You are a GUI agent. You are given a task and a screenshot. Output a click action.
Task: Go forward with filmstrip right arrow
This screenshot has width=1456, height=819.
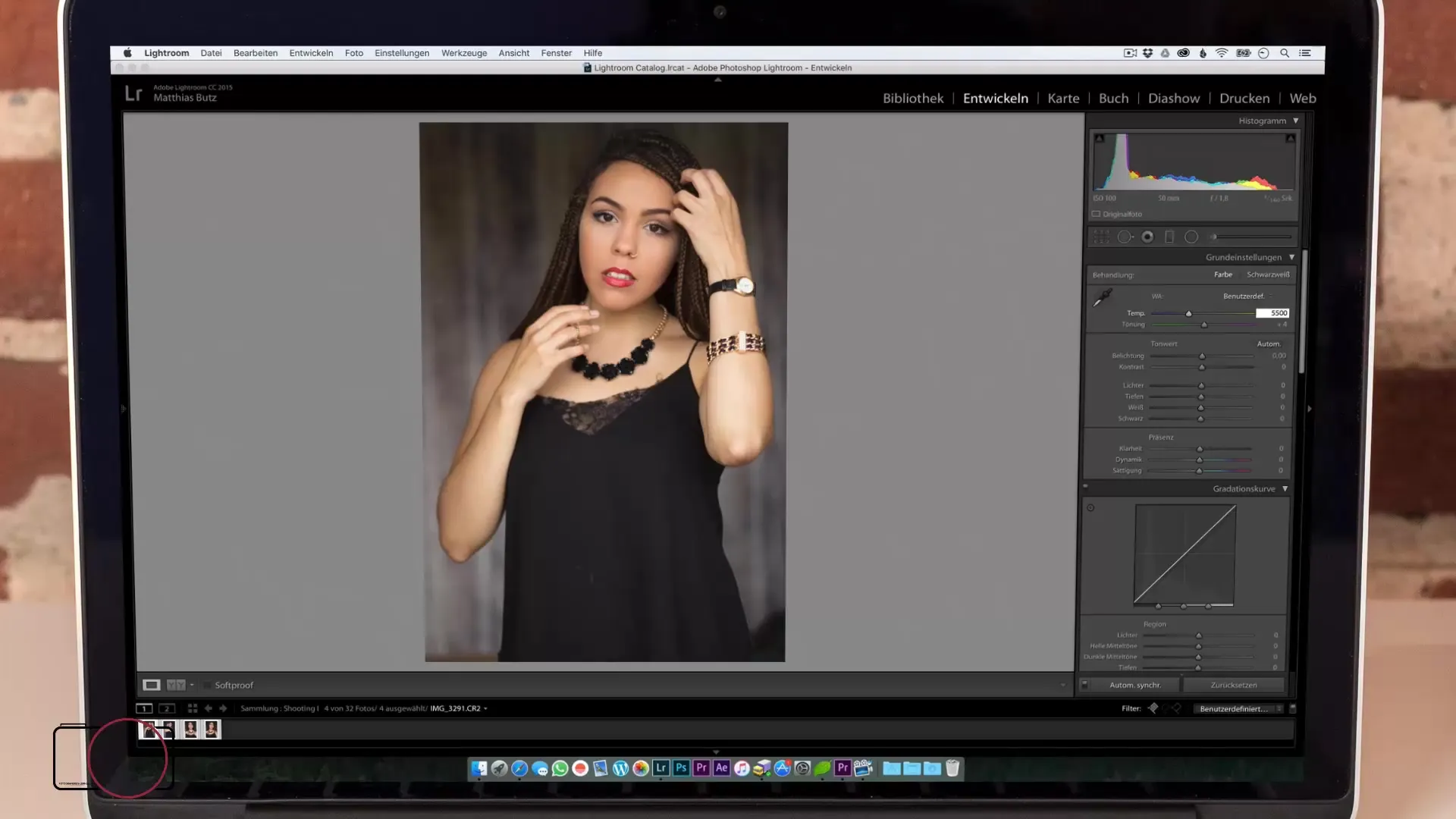tap(223, 708)
